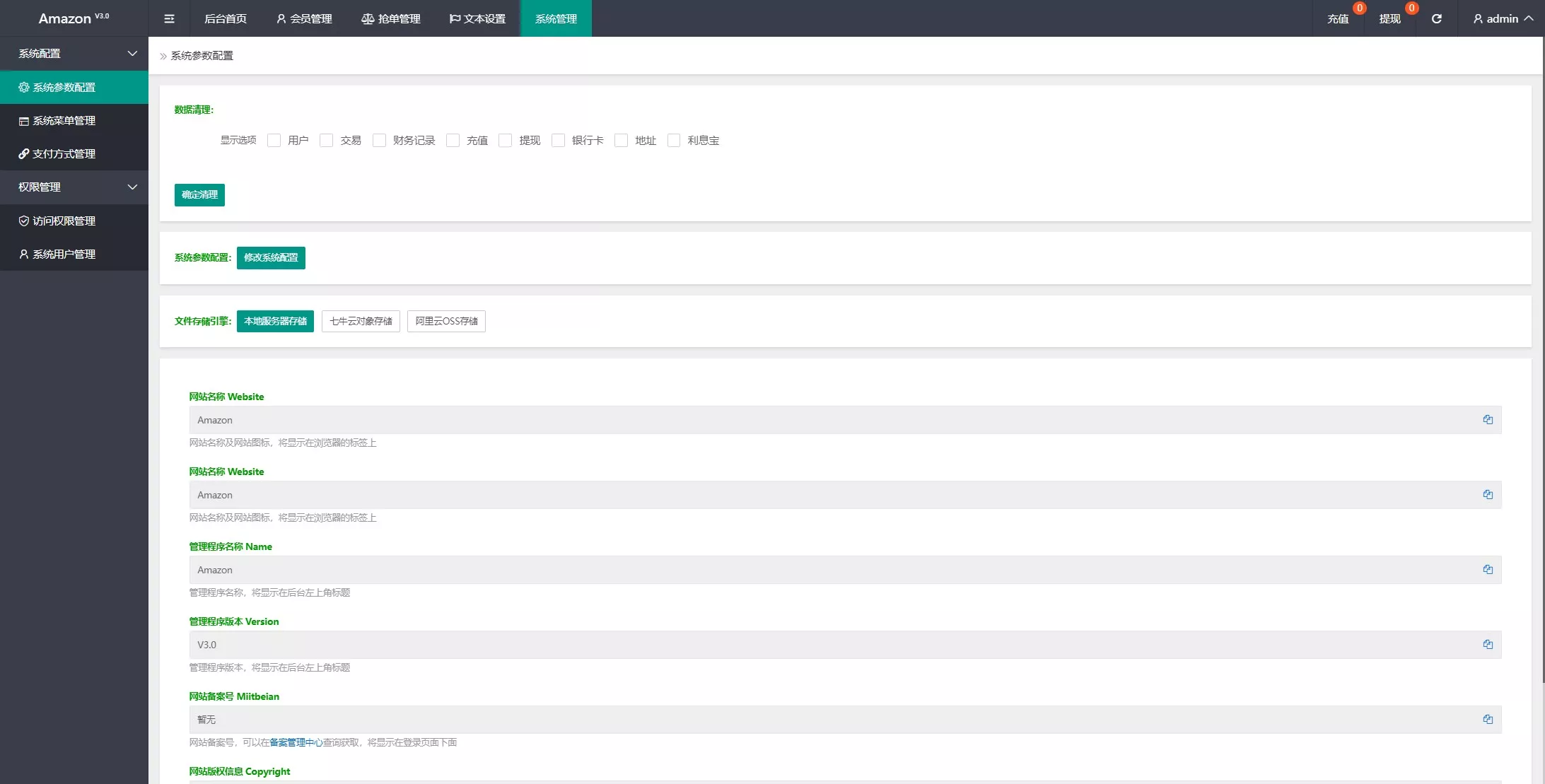
Task: Select 七牛云对象存储 storage engine
Action: (361, 322)
